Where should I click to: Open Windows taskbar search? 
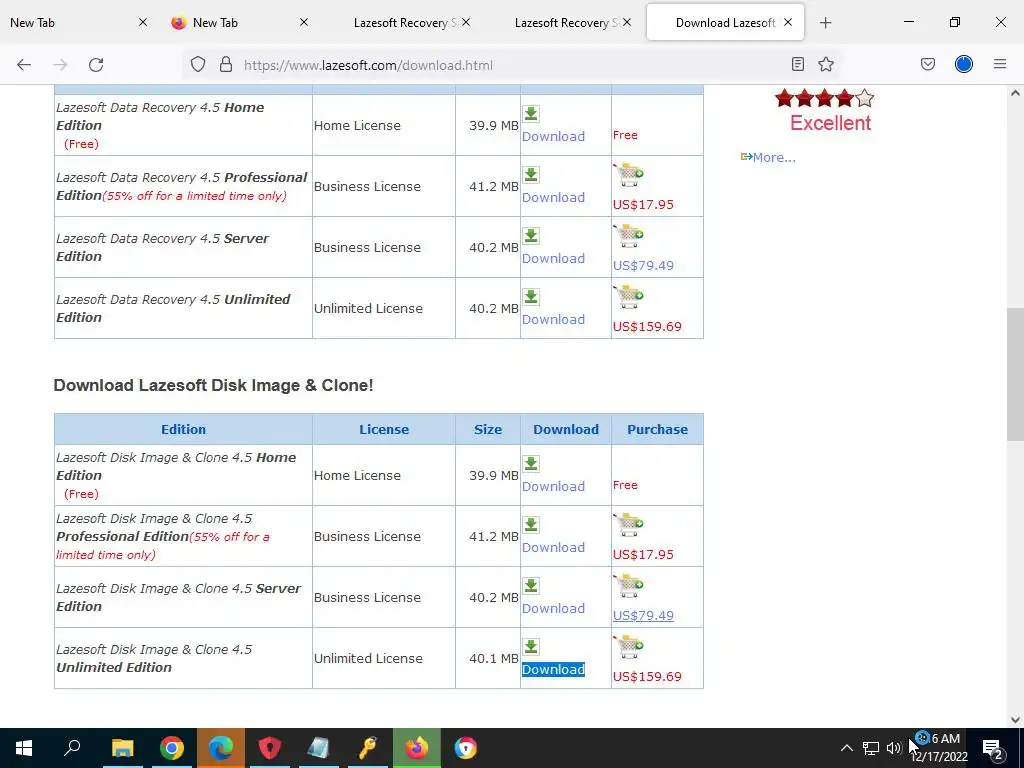click(x=72, y=748)
